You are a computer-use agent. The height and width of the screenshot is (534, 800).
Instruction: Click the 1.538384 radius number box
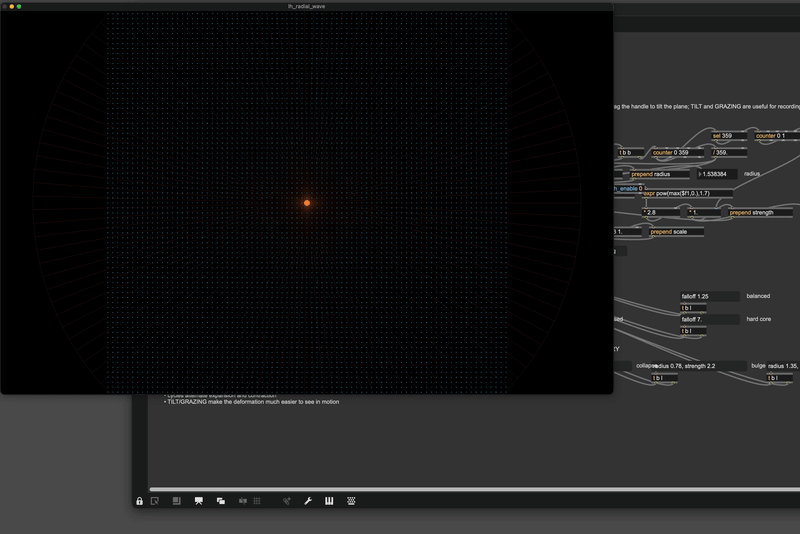pyautogui.click(x=717, y=174)
